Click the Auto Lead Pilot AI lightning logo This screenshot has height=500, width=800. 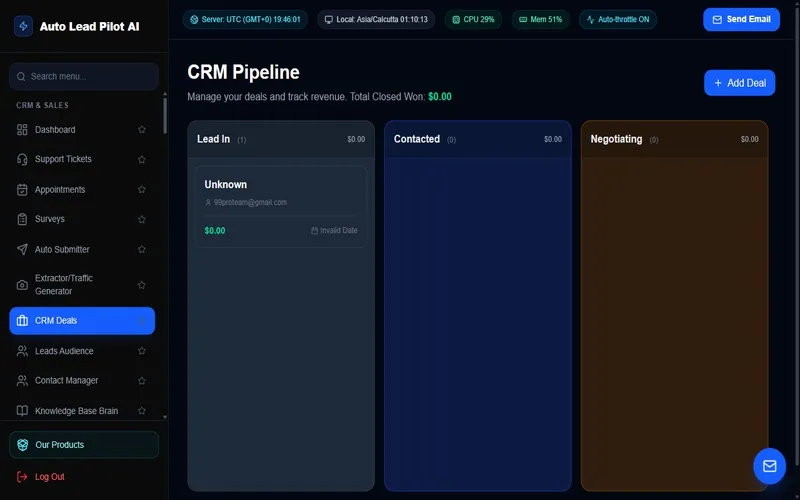[23, 27]
